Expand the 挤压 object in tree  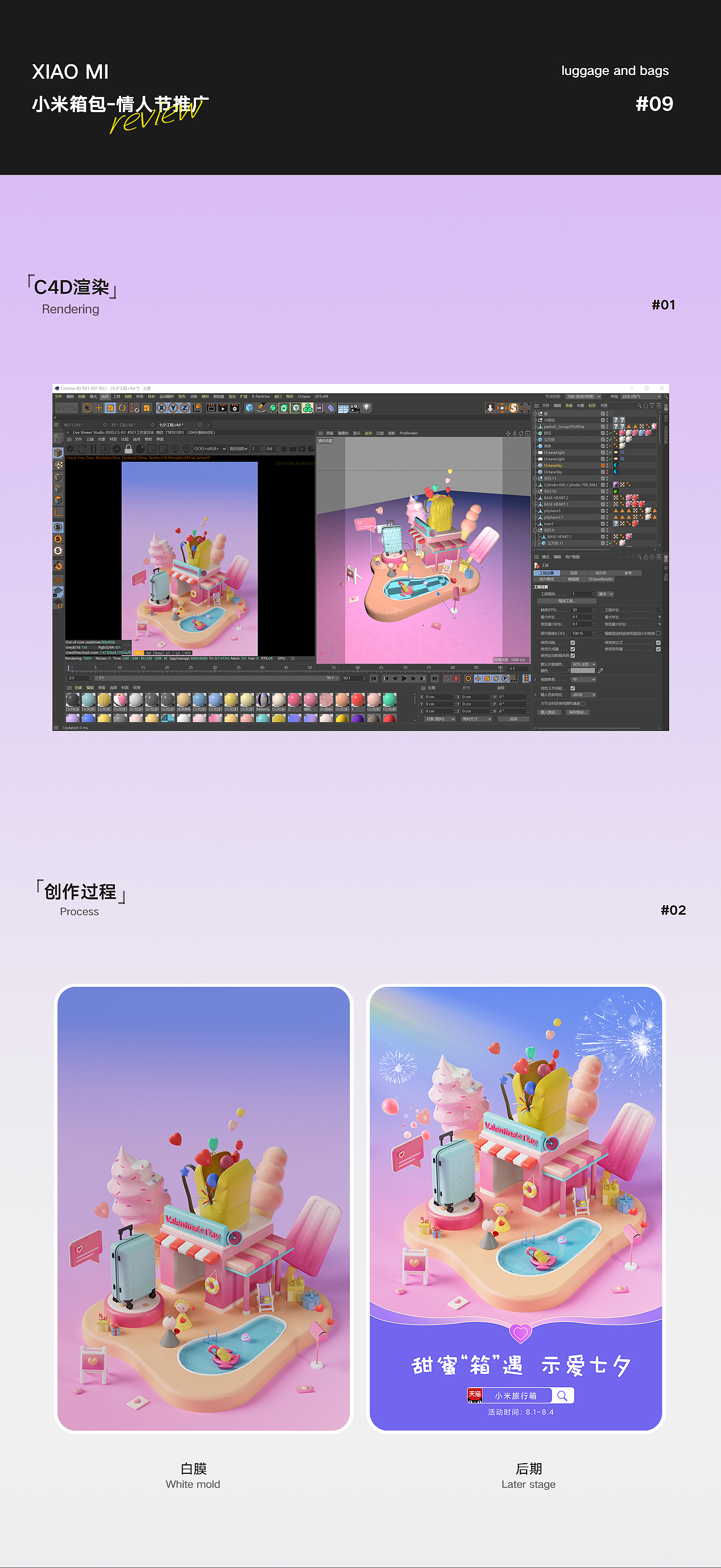pos(535,433)
